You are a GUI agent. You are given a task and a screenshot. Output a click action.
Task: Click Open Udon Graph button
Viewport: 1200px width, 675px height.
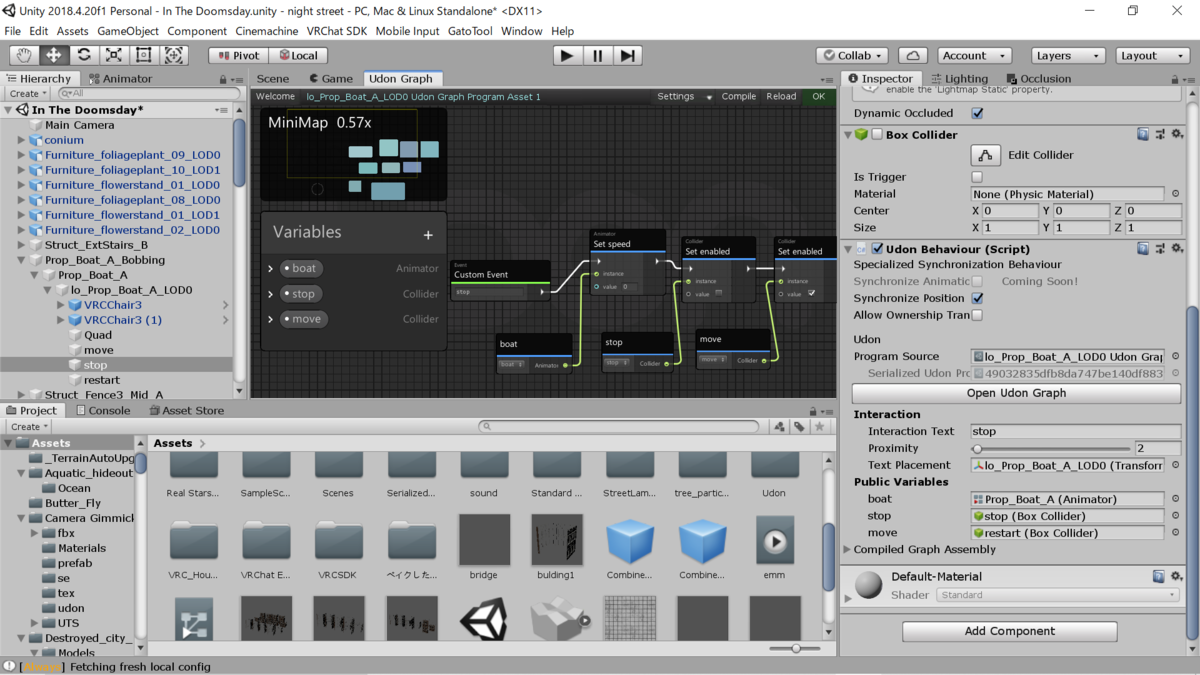click(1016, 393)
